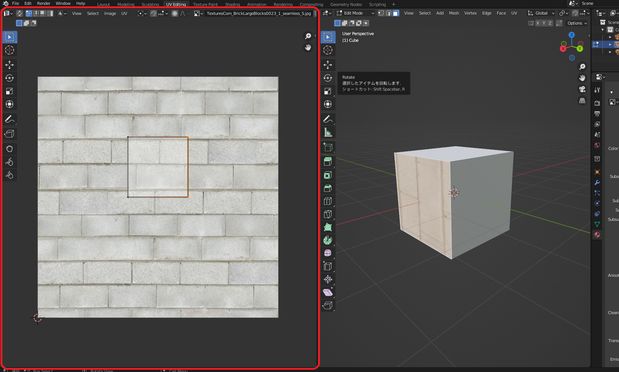Enable edge select mode in 3D viewport

(x=388, y=13)
